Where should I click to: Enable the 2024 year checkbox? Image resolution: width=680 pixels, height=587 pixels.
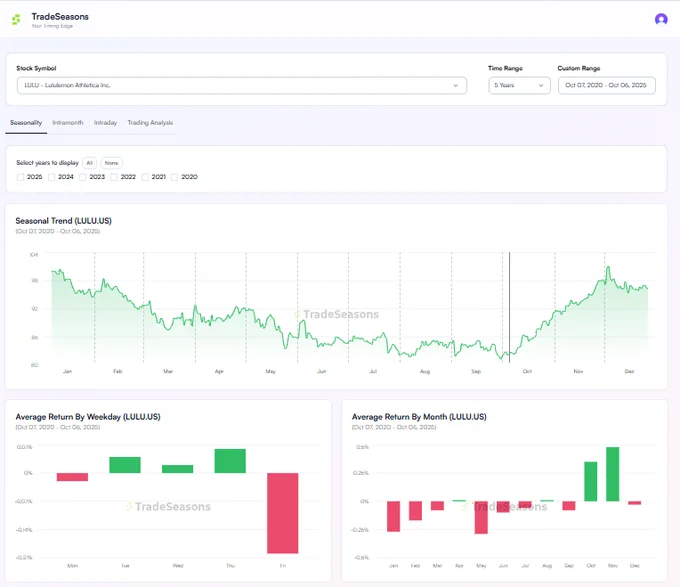coord(52,177)
